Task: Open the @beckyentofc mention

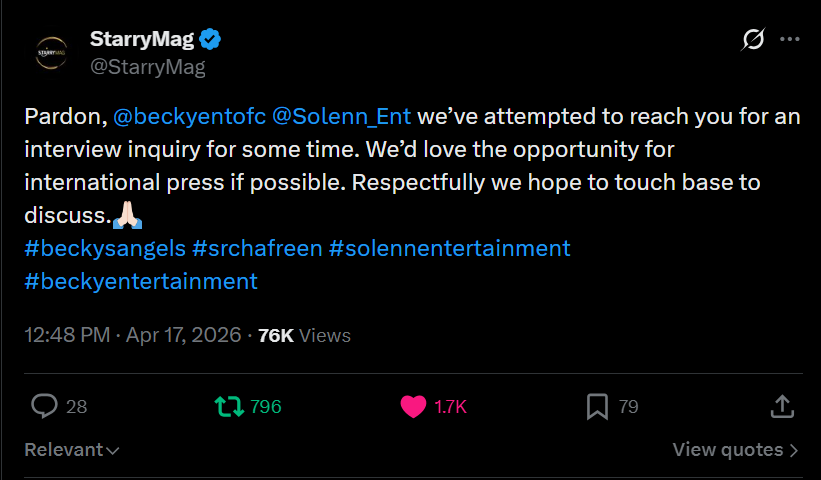Action: click(190, 116)
